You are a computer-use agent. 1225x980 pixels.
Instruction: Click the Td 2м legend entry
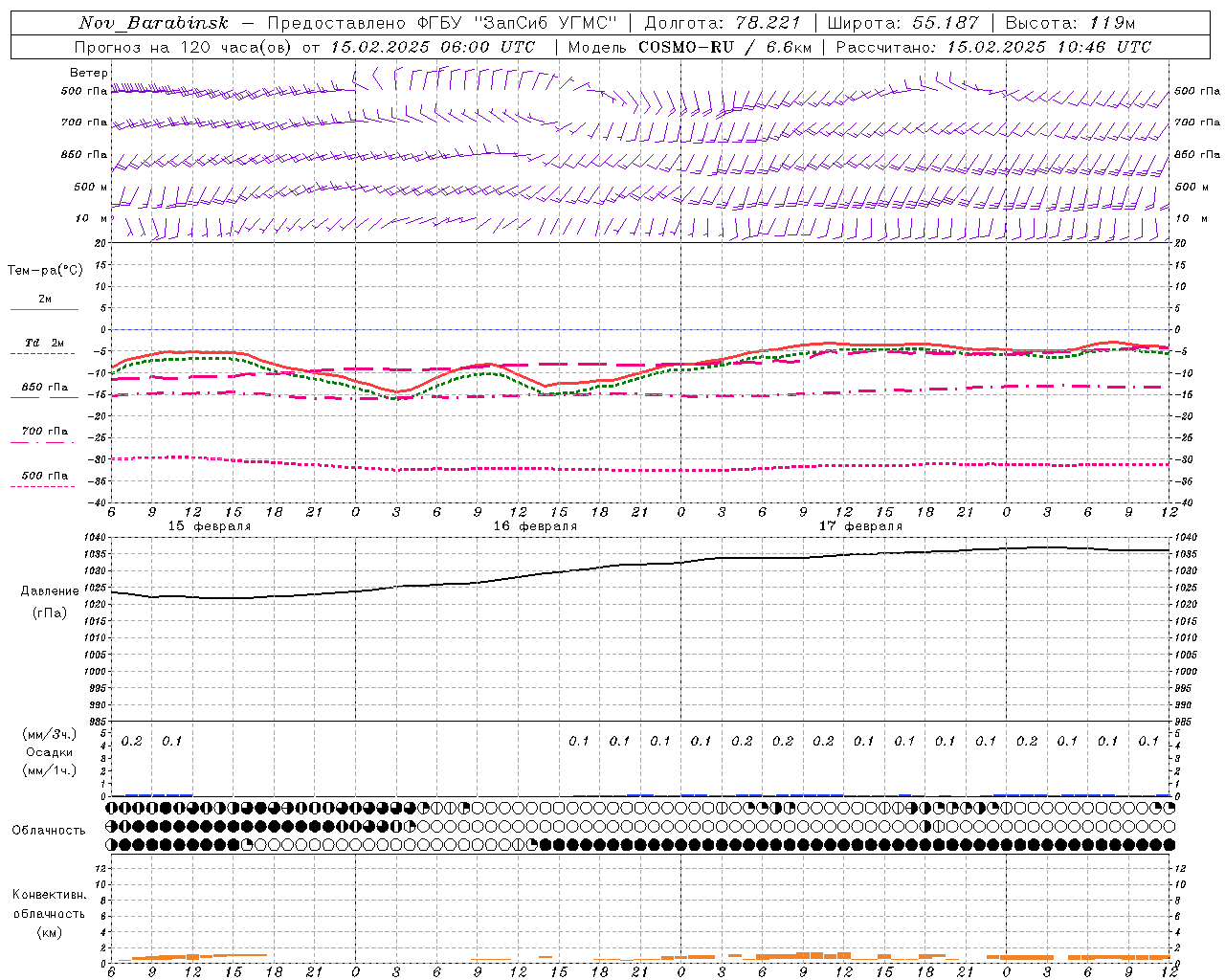(x=44, y=343)
